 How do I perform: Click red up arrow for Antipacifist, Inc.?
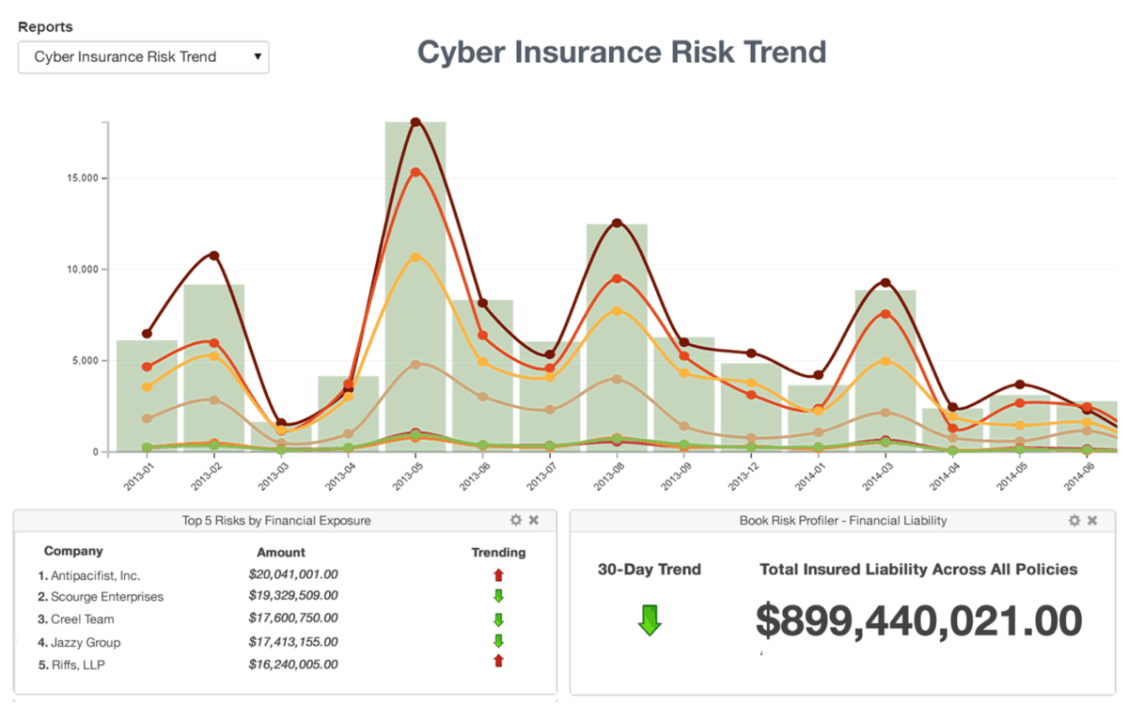(498, 574)
